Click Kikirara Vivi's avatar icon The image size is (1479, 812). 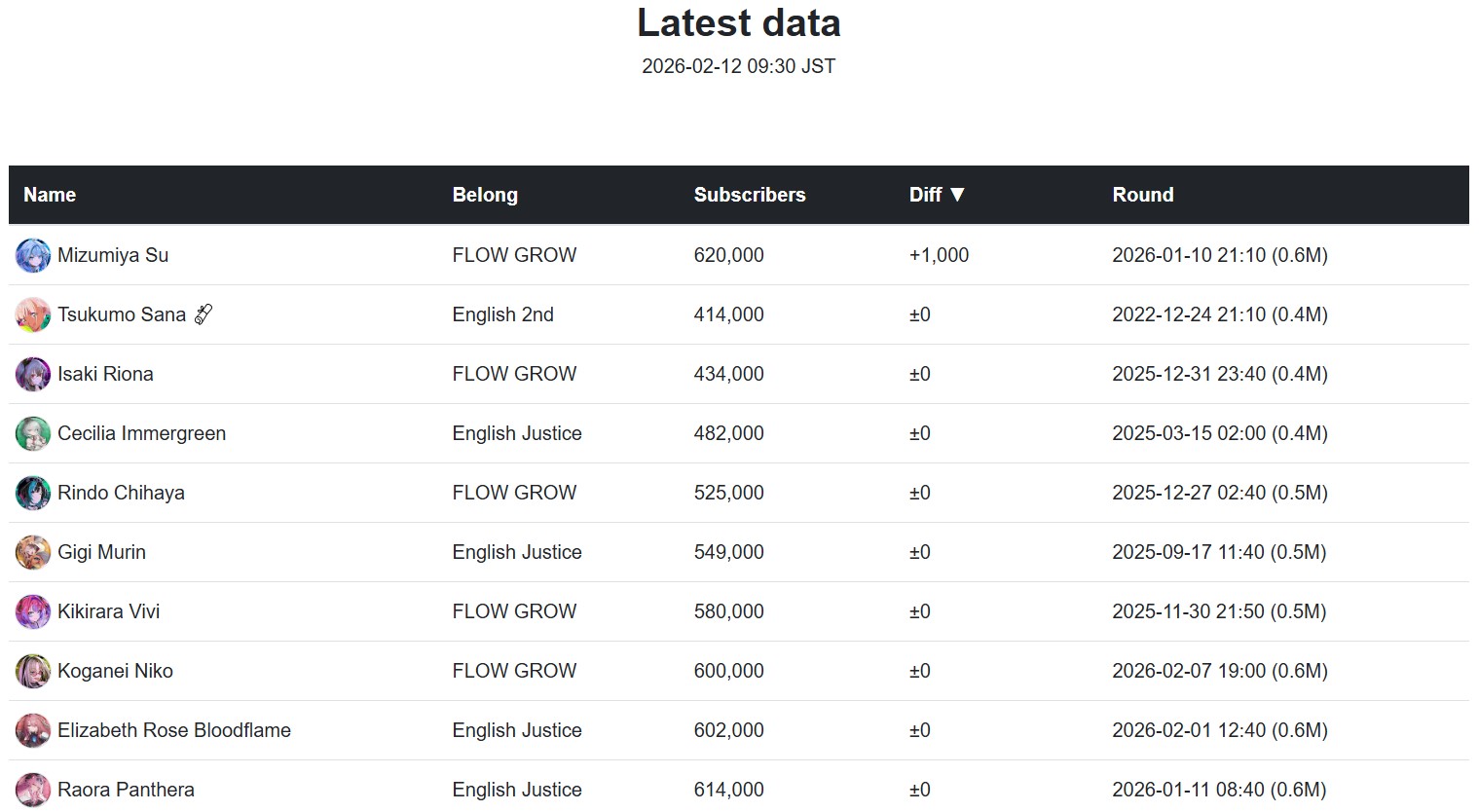click(33, 612)
